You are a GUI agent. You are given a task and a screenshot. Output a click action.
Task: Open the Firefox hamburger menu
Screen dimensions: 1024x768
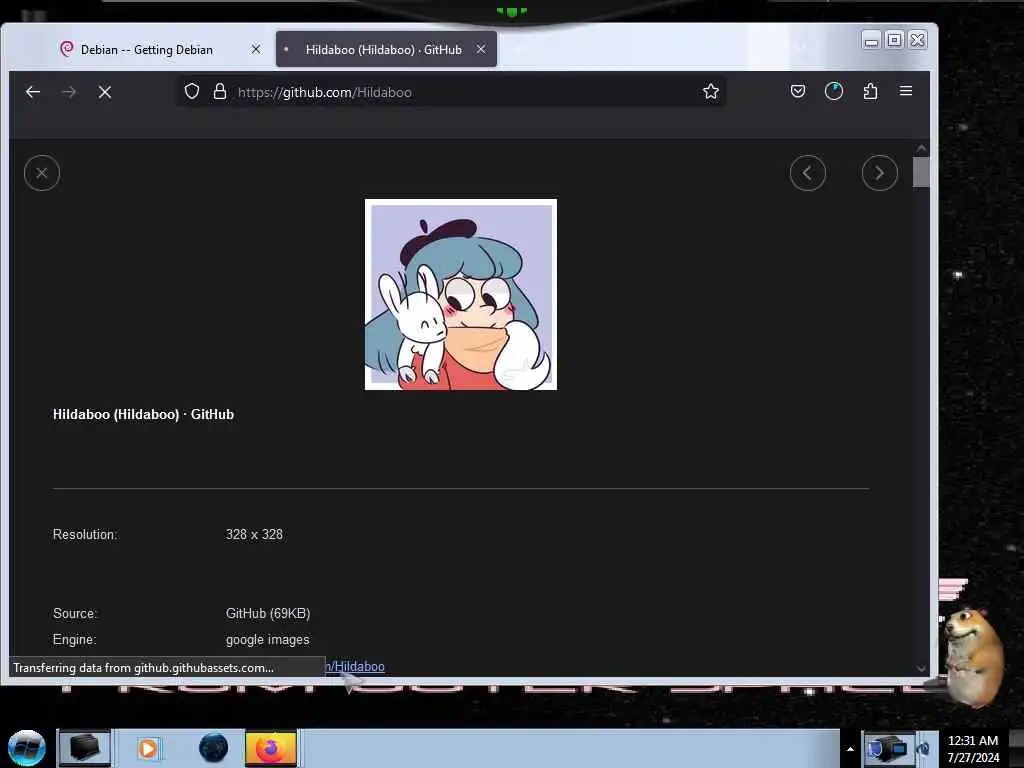[x=906, y=91]
